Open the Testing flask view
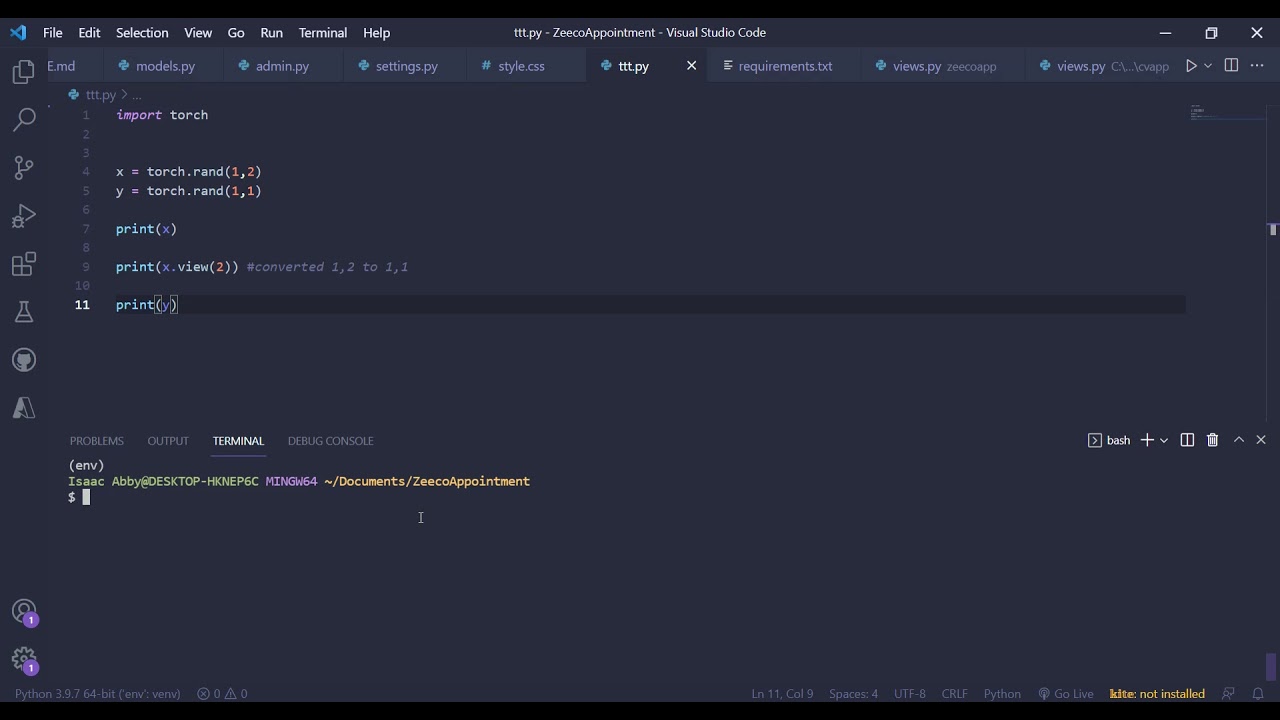The image size is (1280, 720). (x=24, y=312)
